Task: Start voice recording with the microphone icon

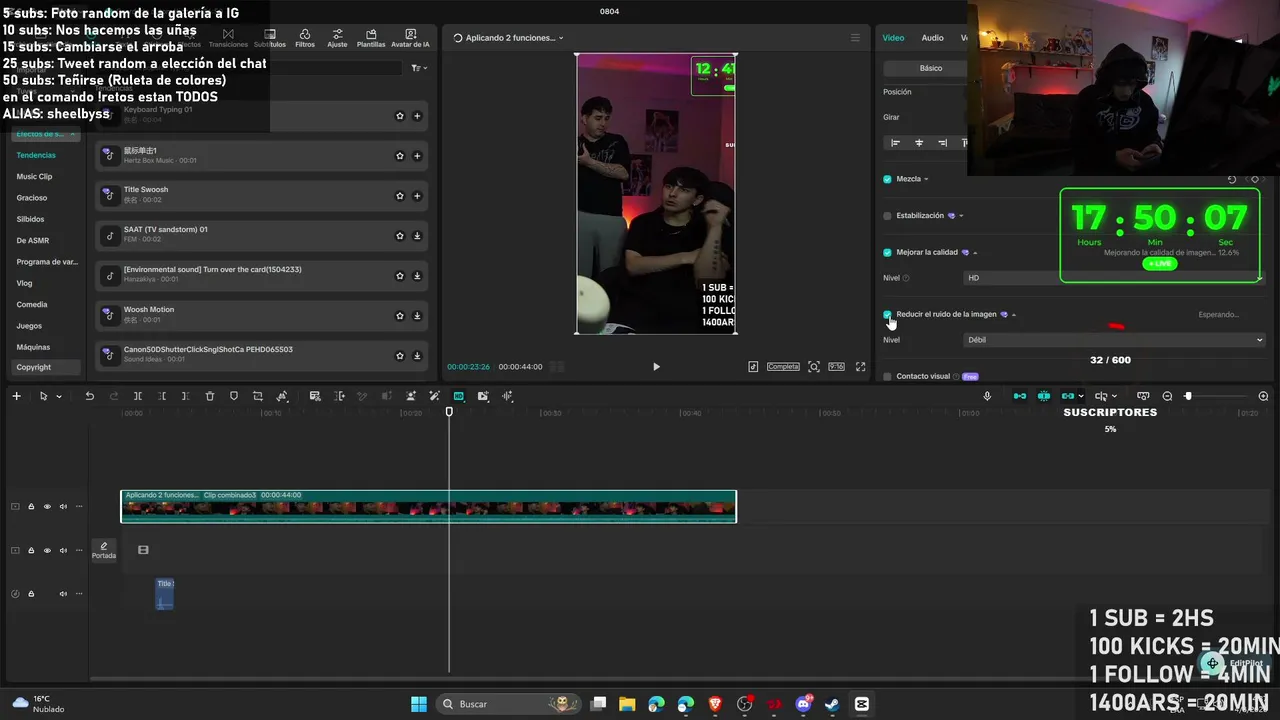Action: (987, 396)
